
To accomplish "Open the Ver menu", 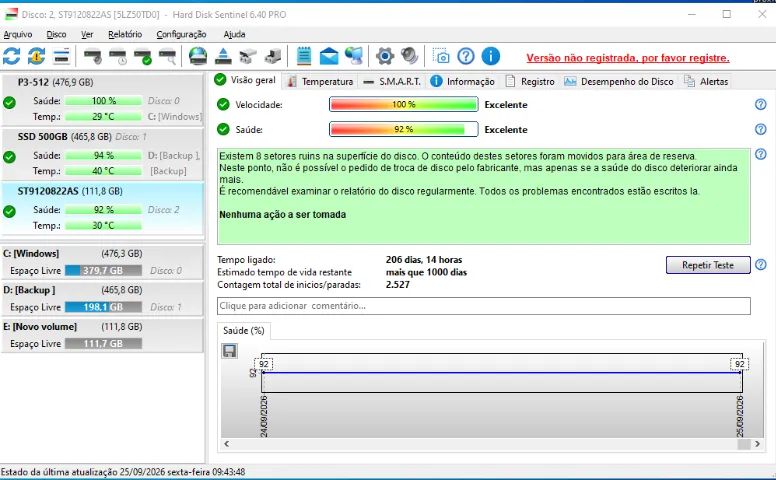I will (x=87, y=34).
